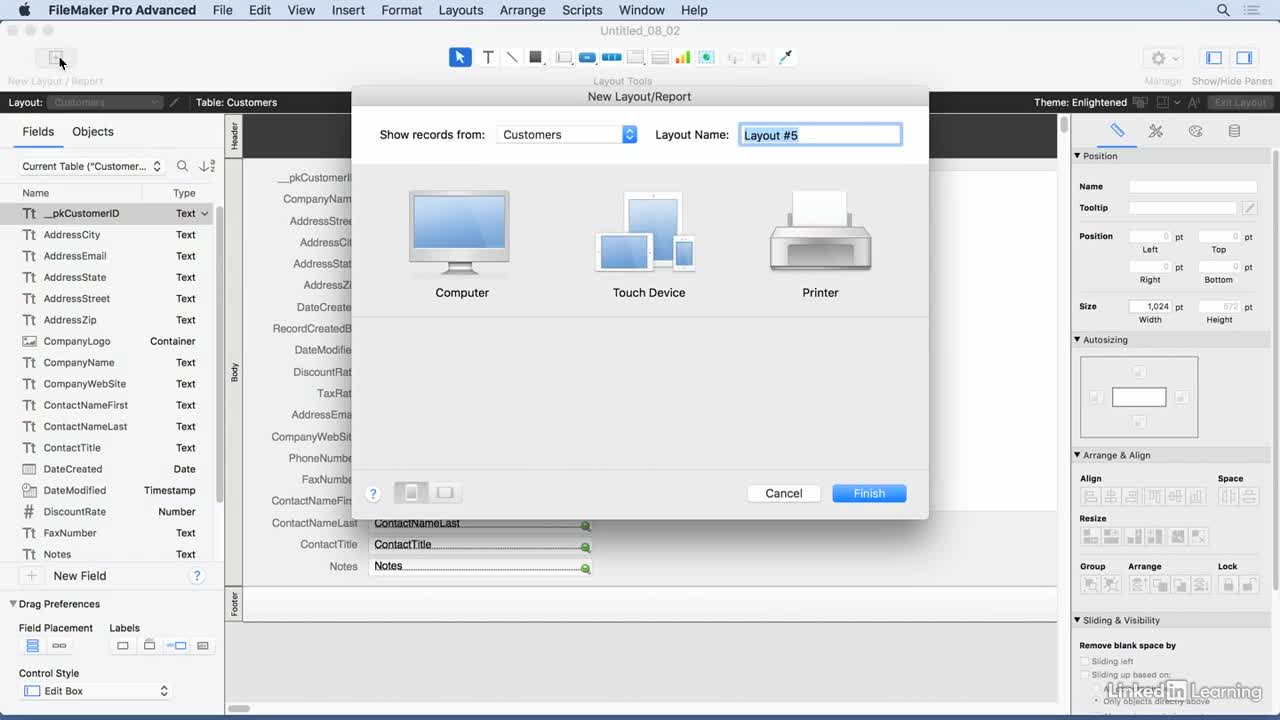Click the dialog help question mark
Viewport: 1280px width, 720px height.
pos(373,494)
